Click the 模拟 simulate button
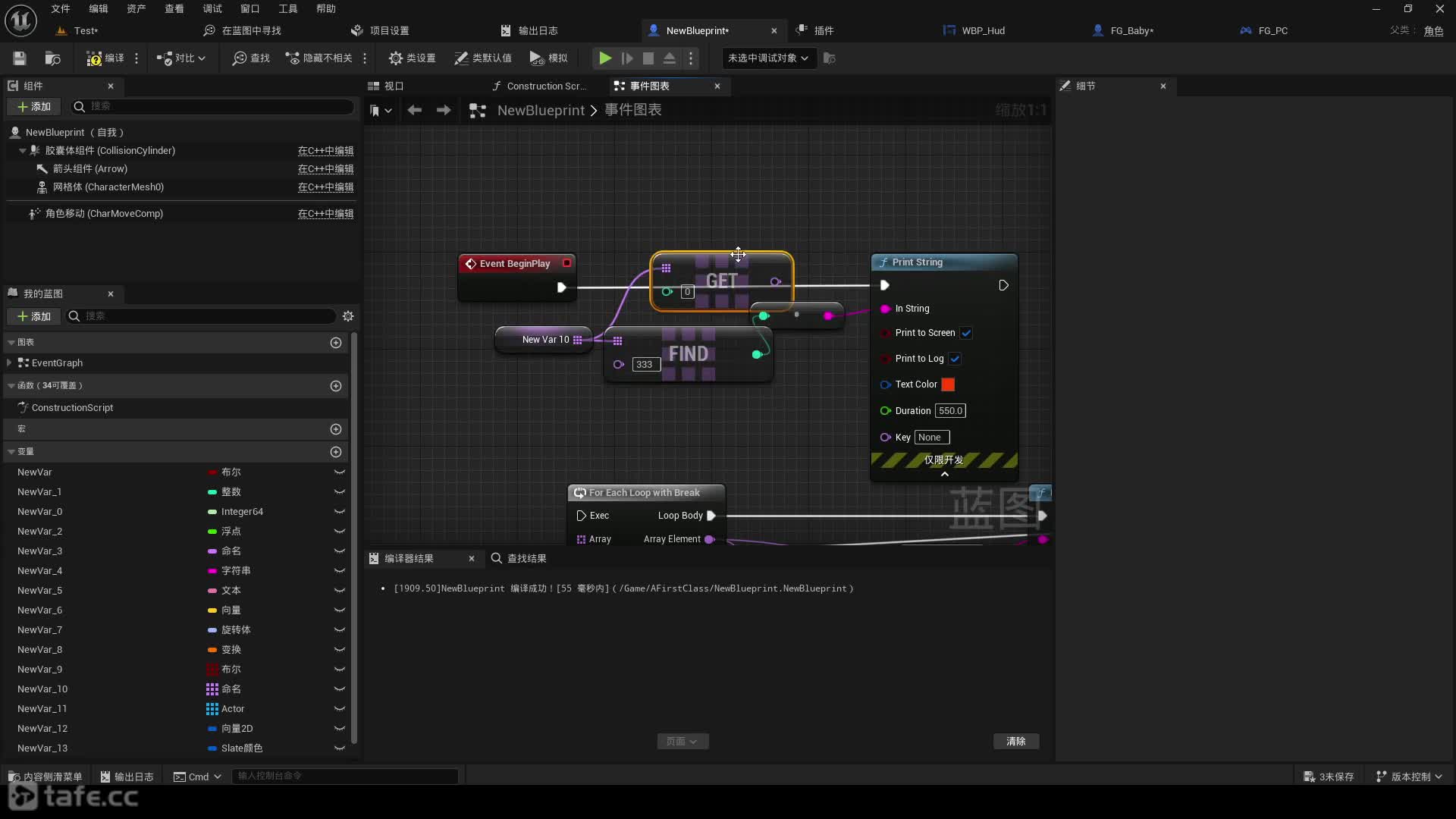This screenshot has height=819, width=1456. coord(548,58)
